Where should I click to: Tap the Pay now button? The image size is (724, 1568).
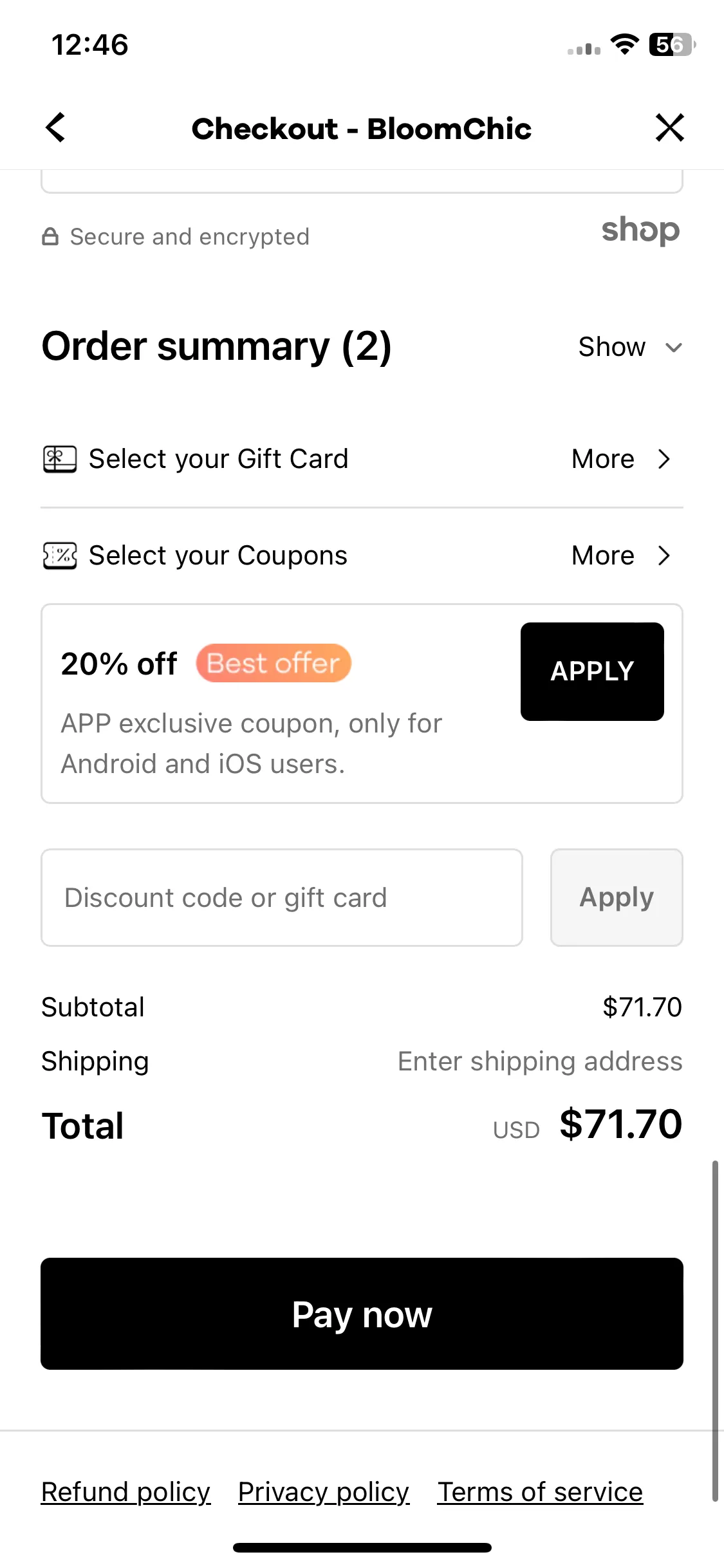pyautogui.click(x=362, y=1314)
